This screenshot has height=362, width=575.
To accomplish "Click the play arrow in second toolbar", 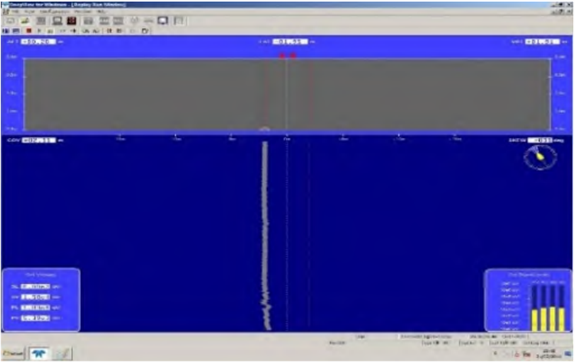I will (39, 31).
